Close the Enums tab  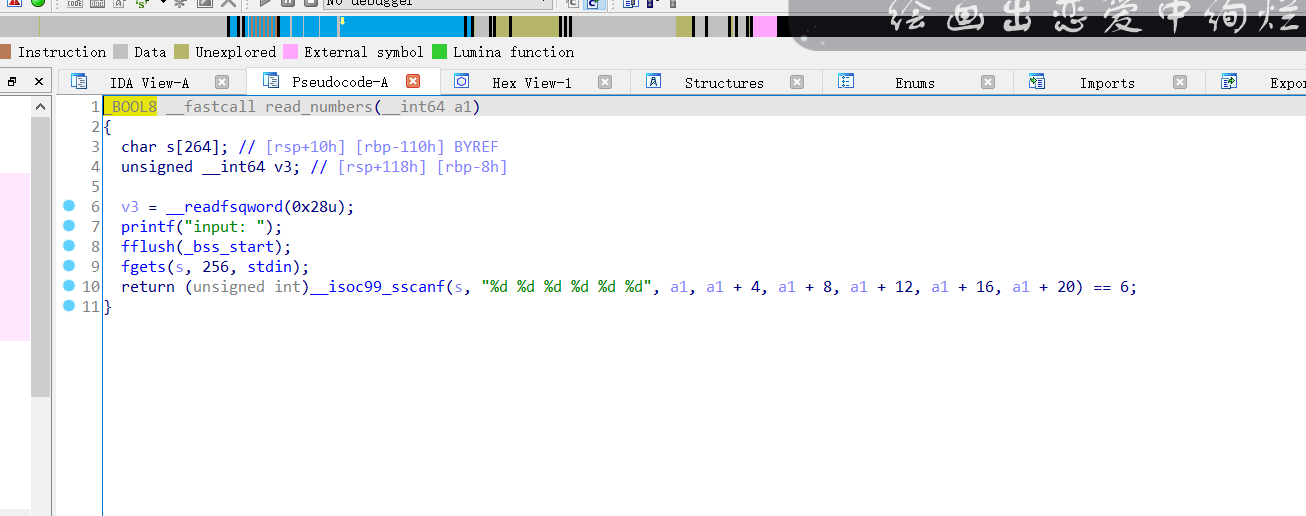[x=988, y=82]
